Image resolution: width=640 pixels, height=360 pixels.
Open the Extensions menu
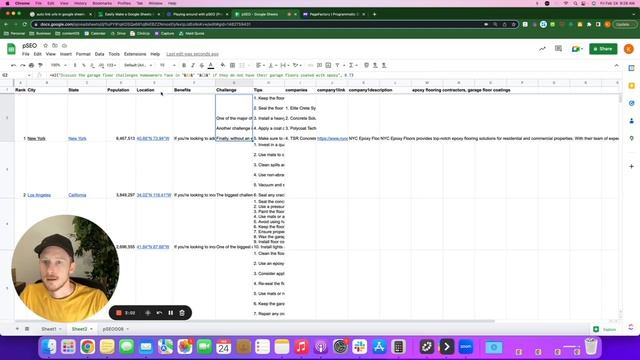pos(135,54)
